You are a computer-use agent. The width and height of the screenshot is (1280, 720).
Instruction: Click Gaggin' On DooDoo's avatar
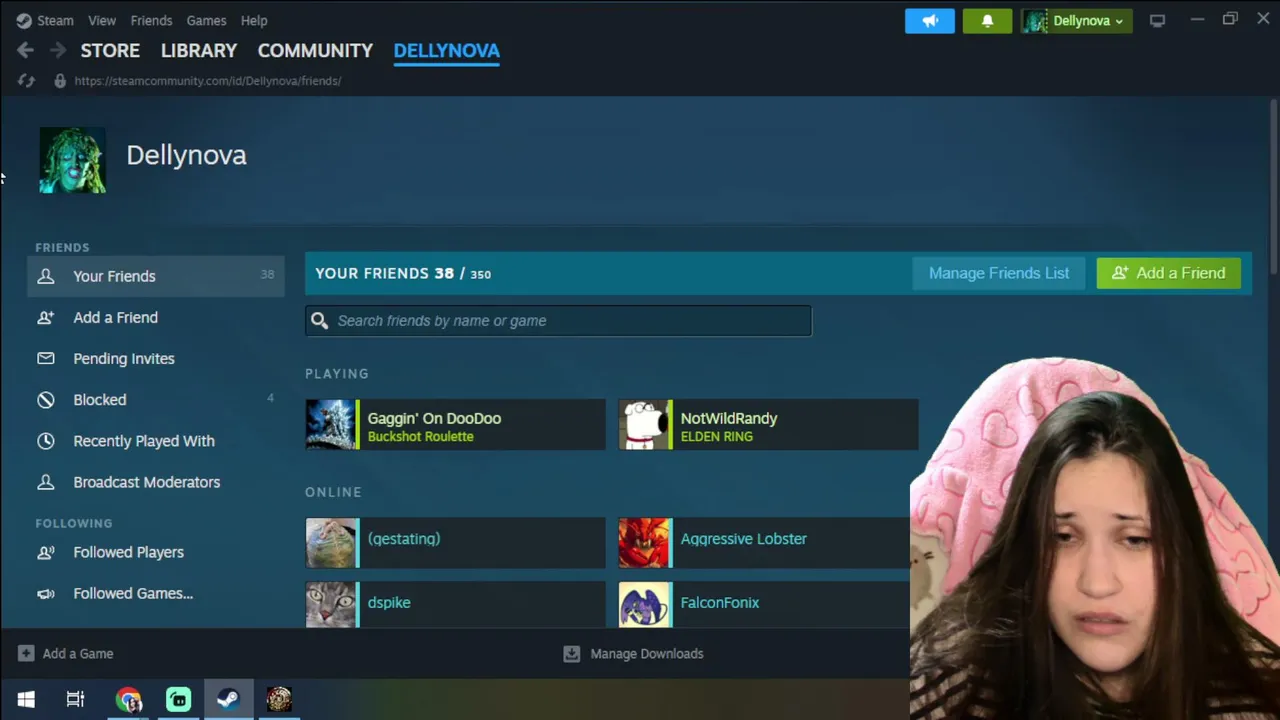[x=331, y=424]
